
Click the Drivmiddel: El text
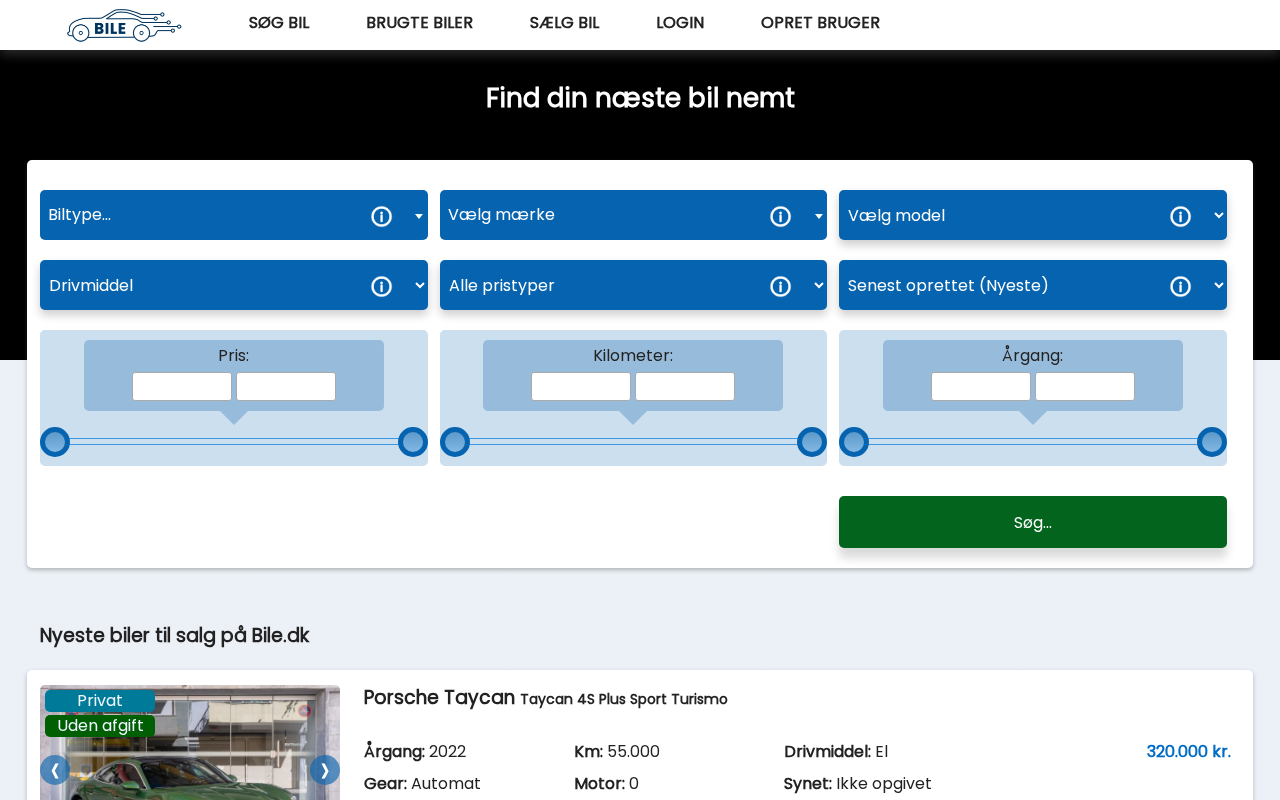tap(836, 752)
